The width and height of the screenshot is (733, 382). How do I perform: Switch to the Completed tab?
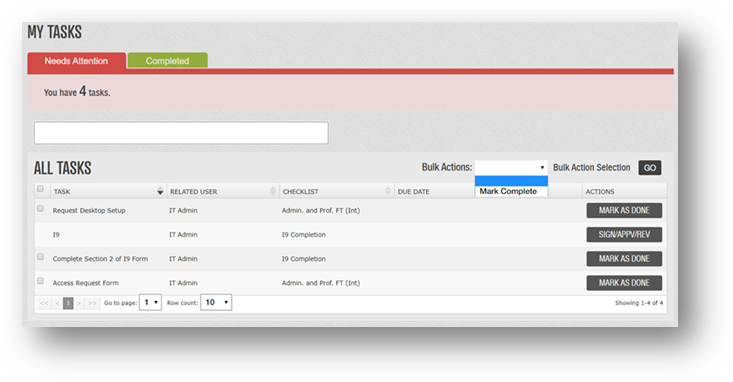click(x=167, y=60)
